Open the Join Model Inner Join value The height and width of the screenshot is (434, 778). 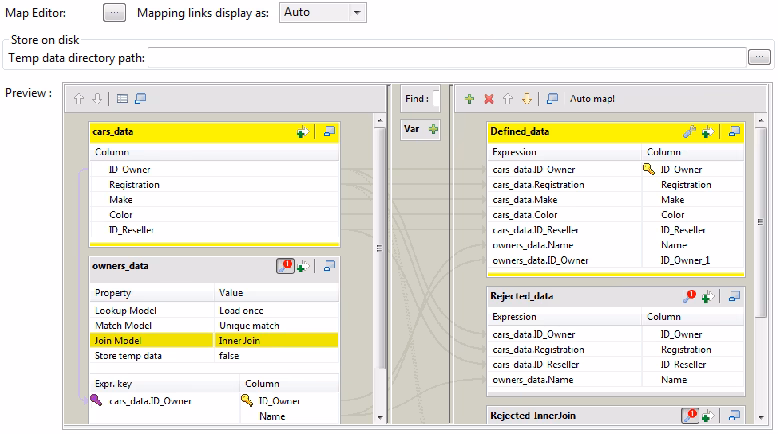[276, 340]
